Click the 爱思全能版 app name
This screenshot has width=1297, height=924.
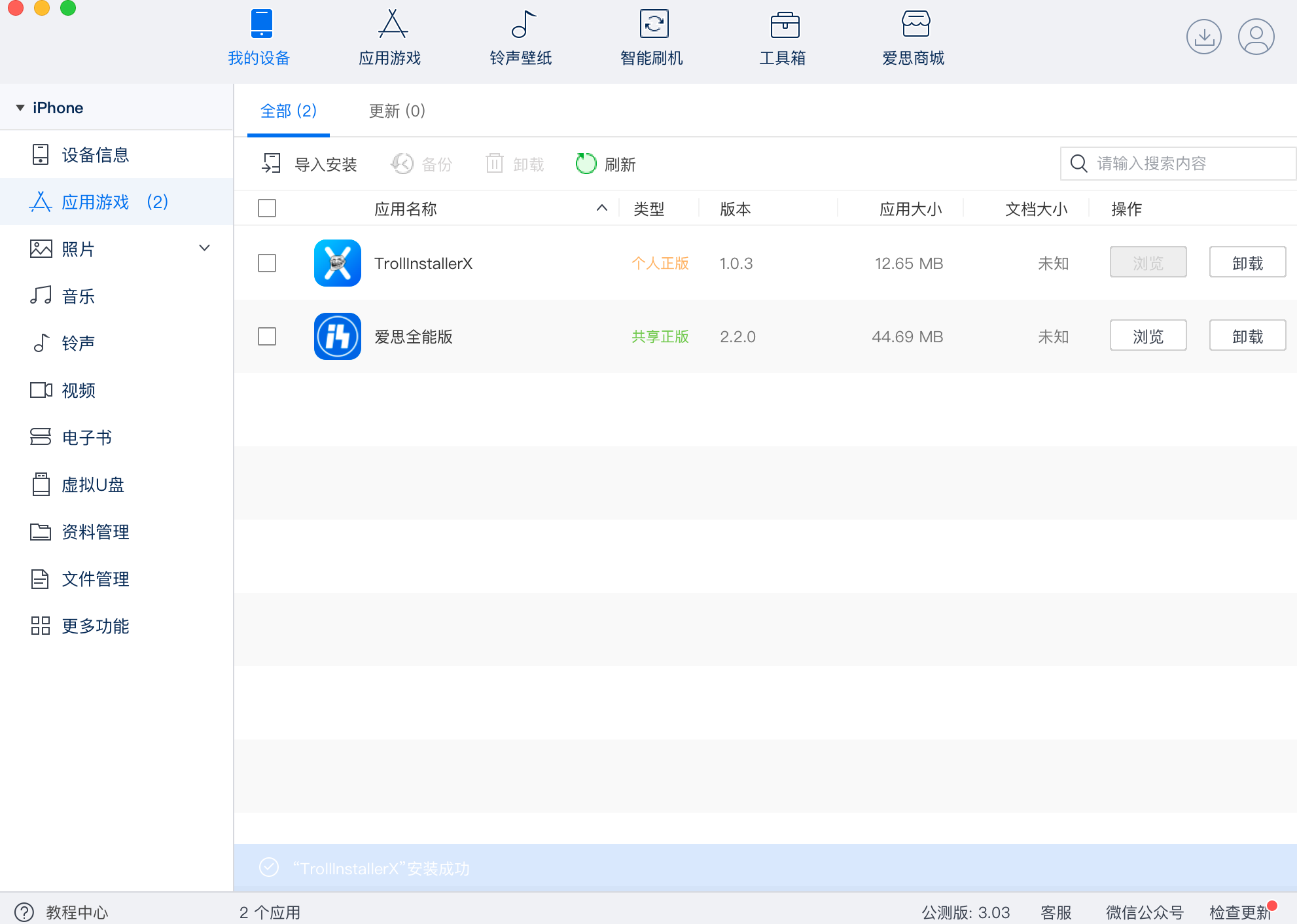414,337
